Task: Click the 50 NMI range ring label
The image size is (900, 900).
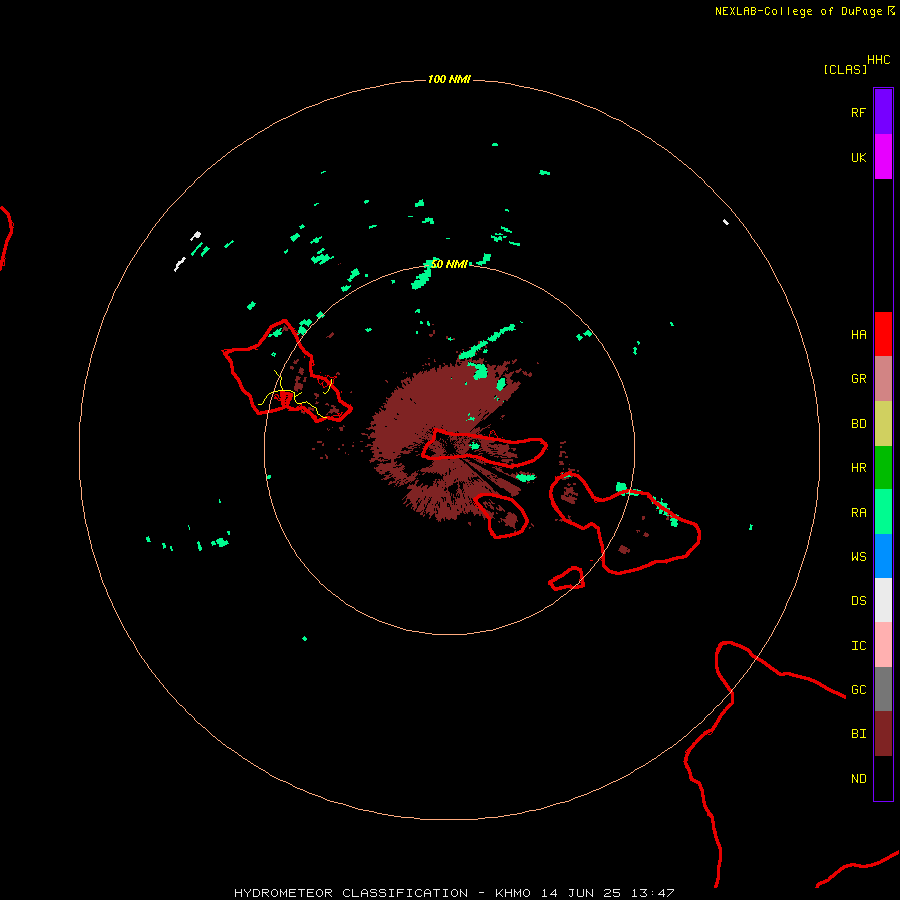Action: click(x=449, y=264)
